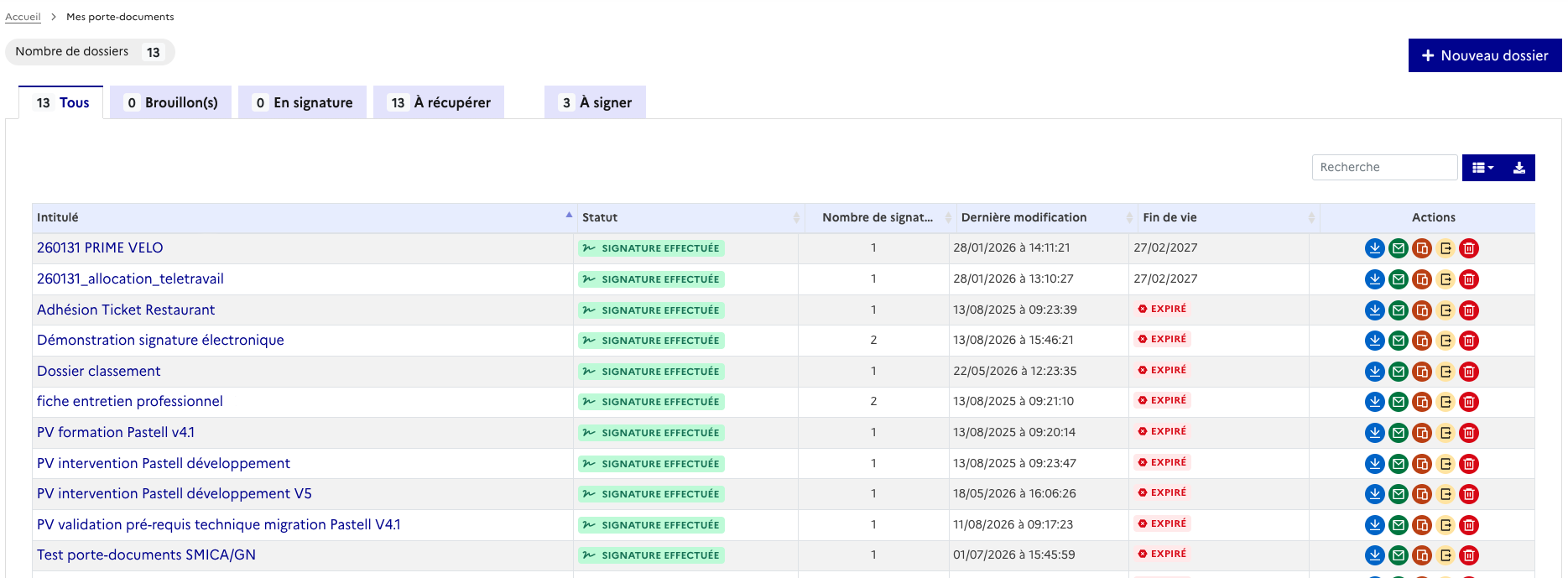Click EXPIRÉ badge of Dossier classement

pyautogui.click(x=1162, y=370)
